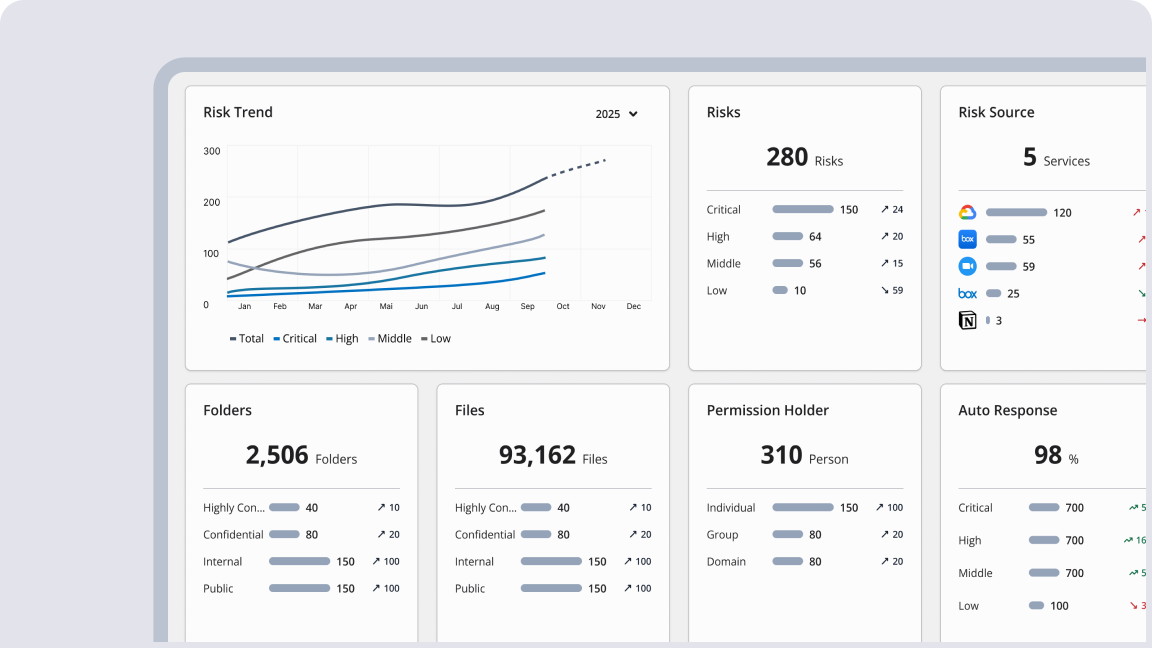Click the 5 Services total
This screenshot has width=1152, height=648.
click(x=1056, y=157)
